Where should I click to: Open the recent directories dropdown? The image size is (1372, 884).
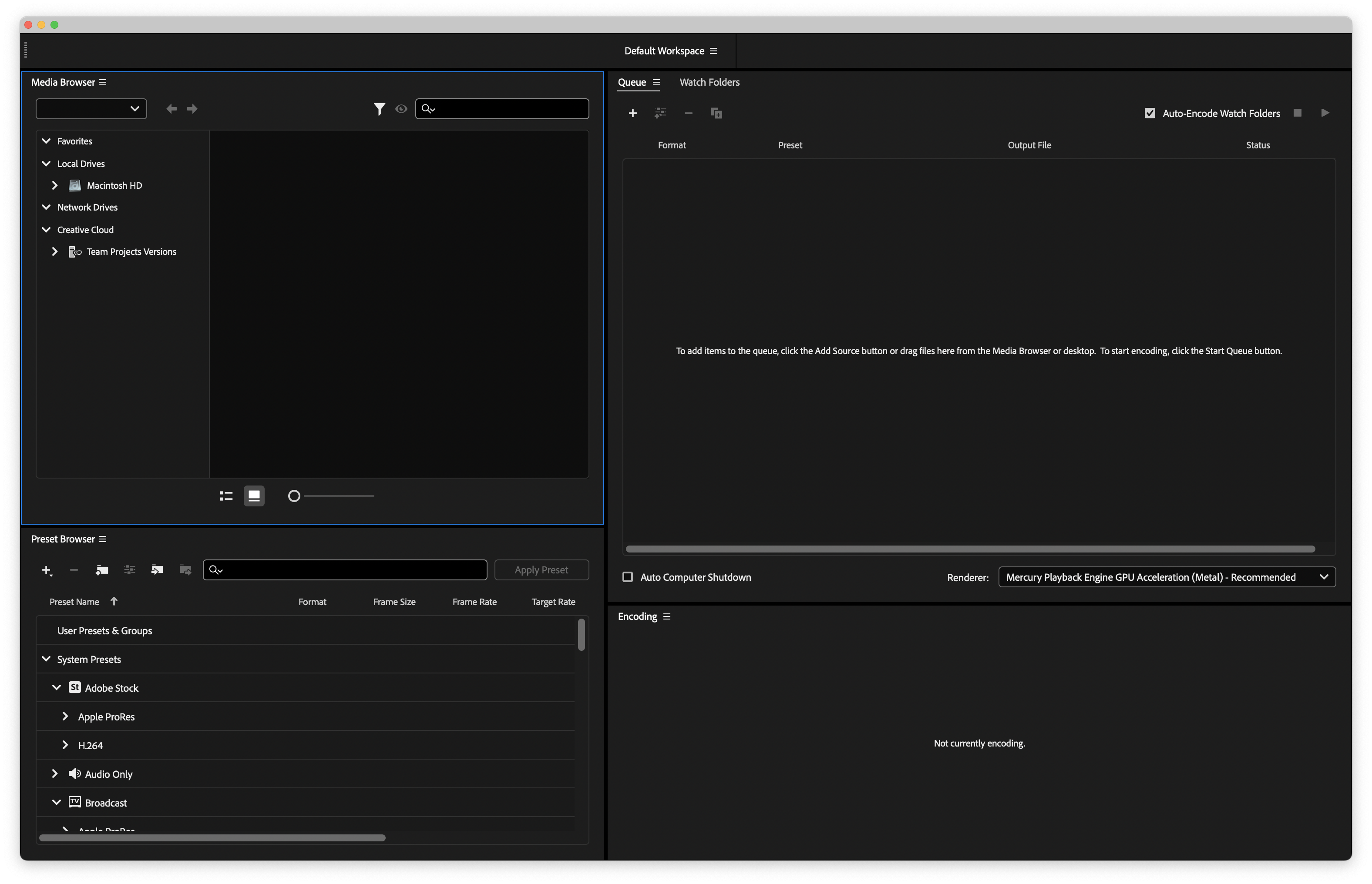(91, 108)
